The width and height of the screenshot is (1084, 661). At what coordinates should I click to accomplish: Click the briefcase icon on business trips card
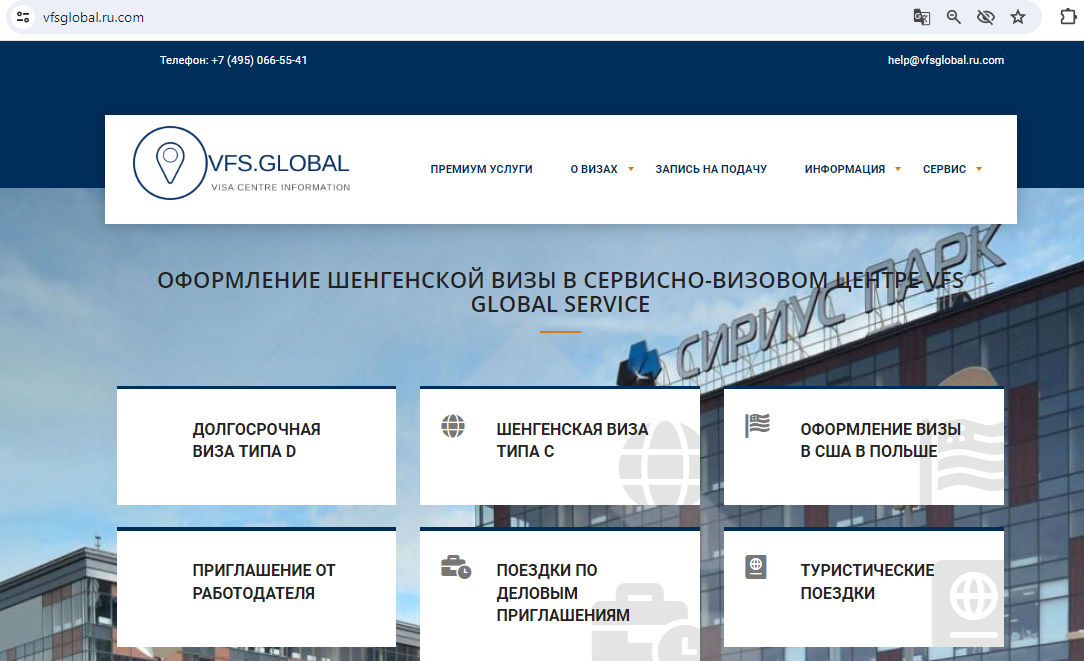[x=456, y=567]
